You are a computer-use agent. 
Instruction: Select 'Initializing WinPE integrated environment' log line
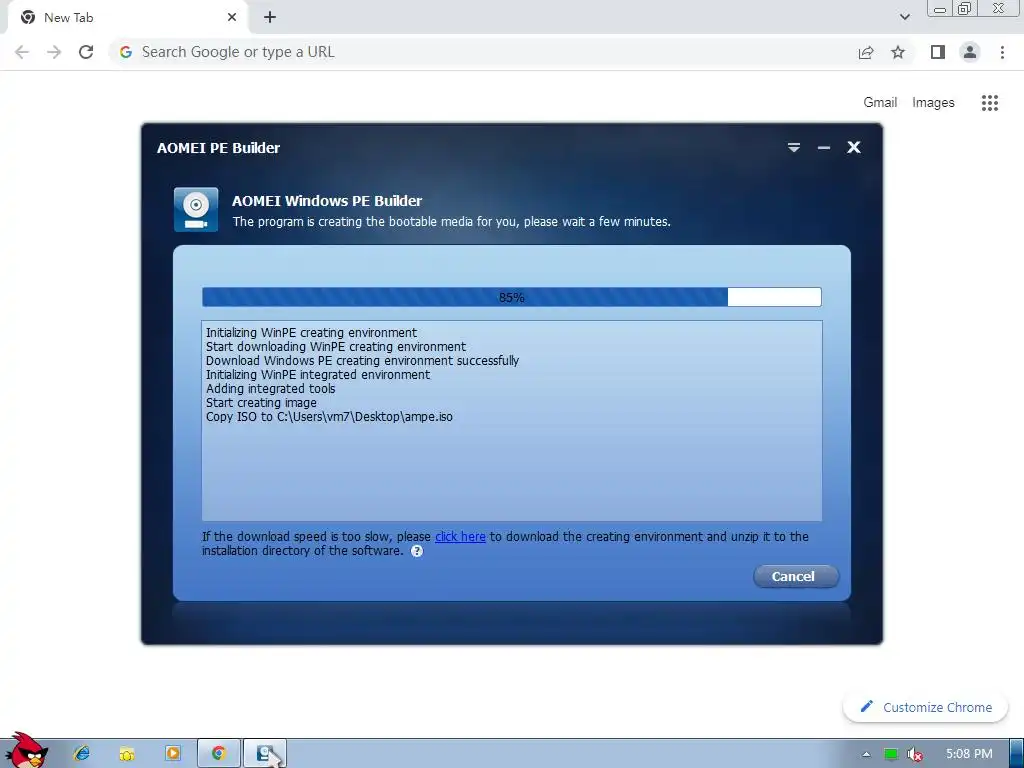tap(318, 375)
